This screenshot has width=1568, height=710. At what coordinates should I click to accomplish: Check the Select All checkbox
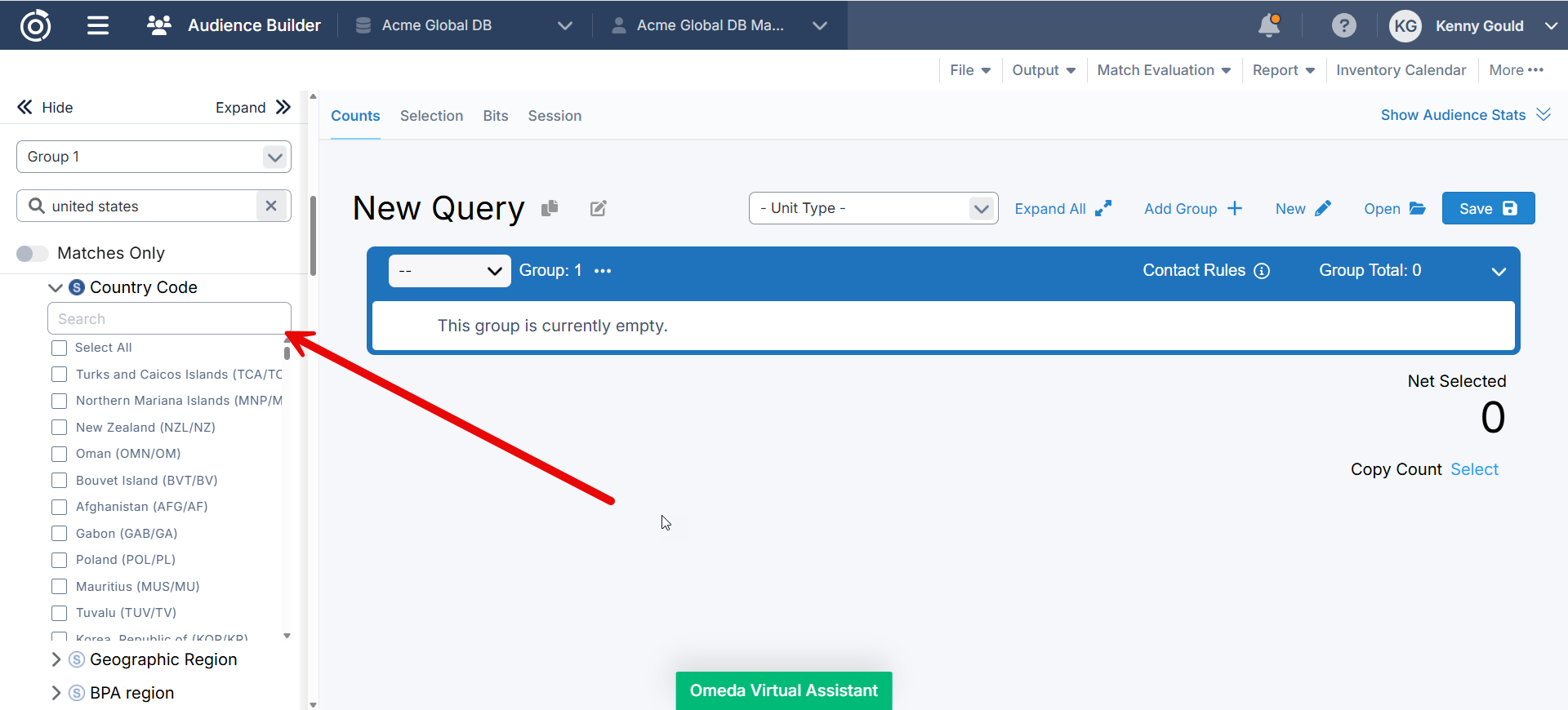60,348
